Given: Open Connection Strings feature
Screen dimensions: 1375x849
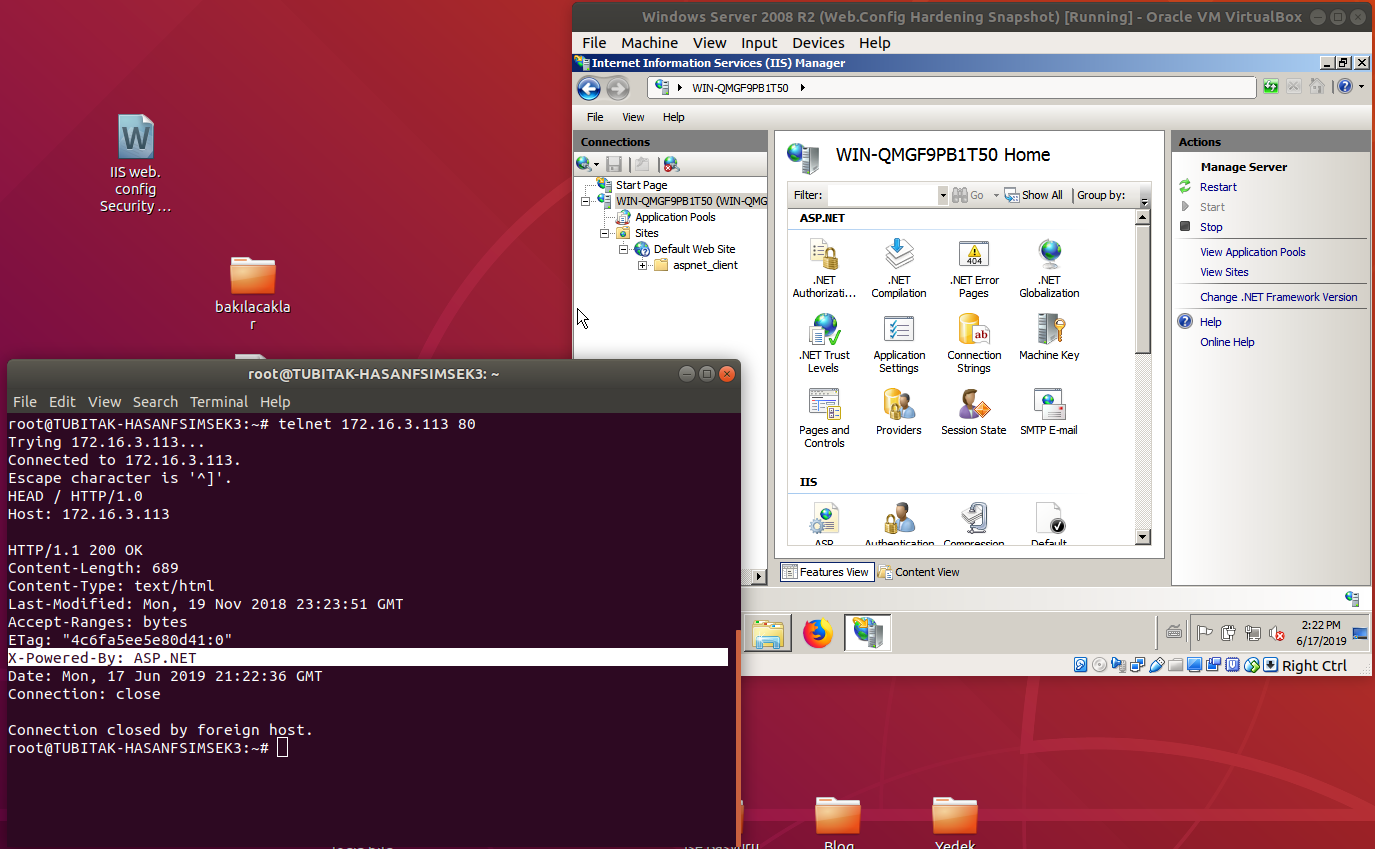Looking at the screenshot, I should coord(974,343).
